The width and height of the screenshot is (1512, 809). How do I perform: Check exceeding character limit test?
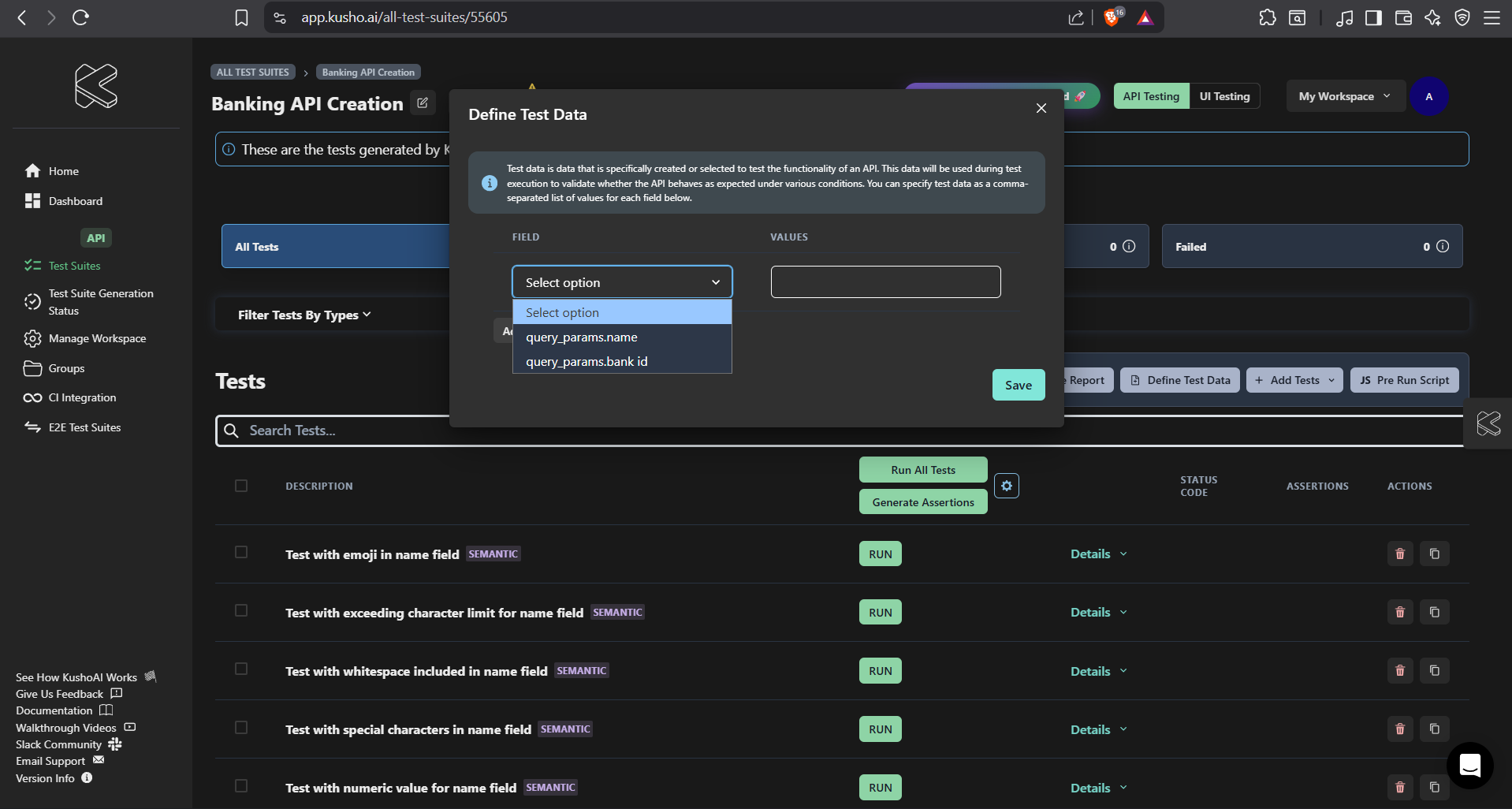[241, 610]
